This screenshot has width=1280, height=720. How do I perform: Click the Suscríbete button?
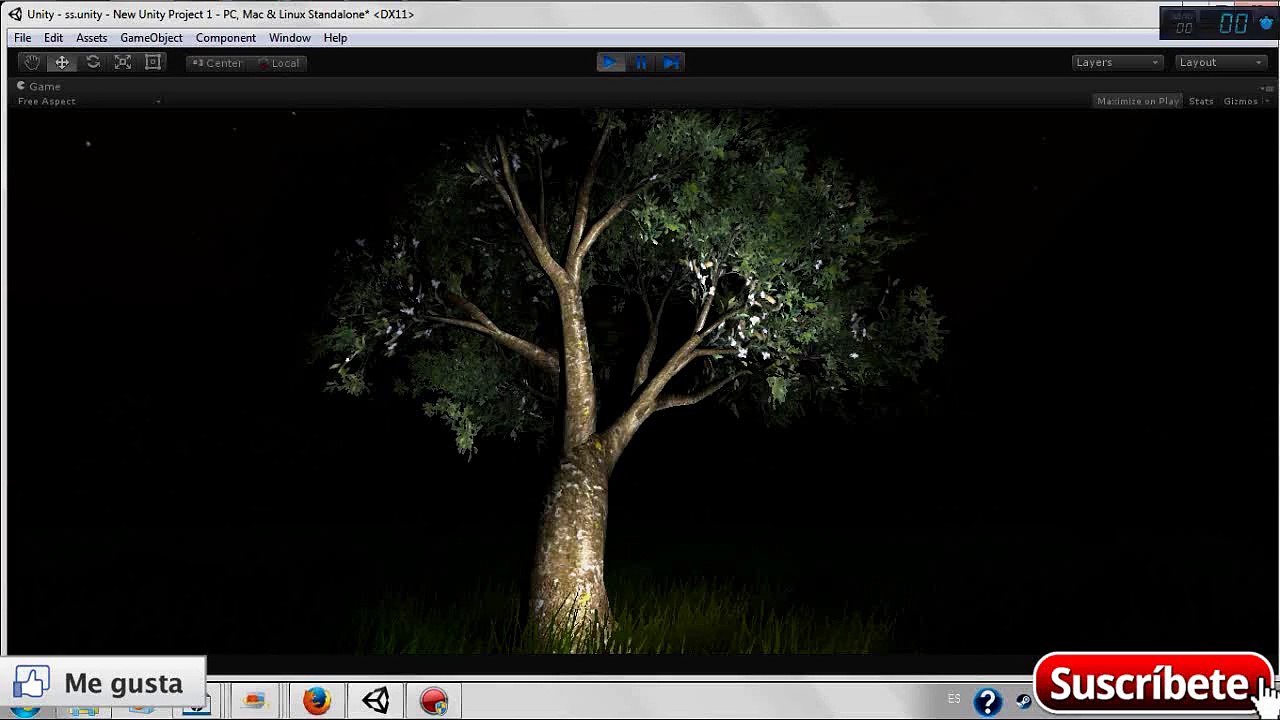[x=1152, y=684]
